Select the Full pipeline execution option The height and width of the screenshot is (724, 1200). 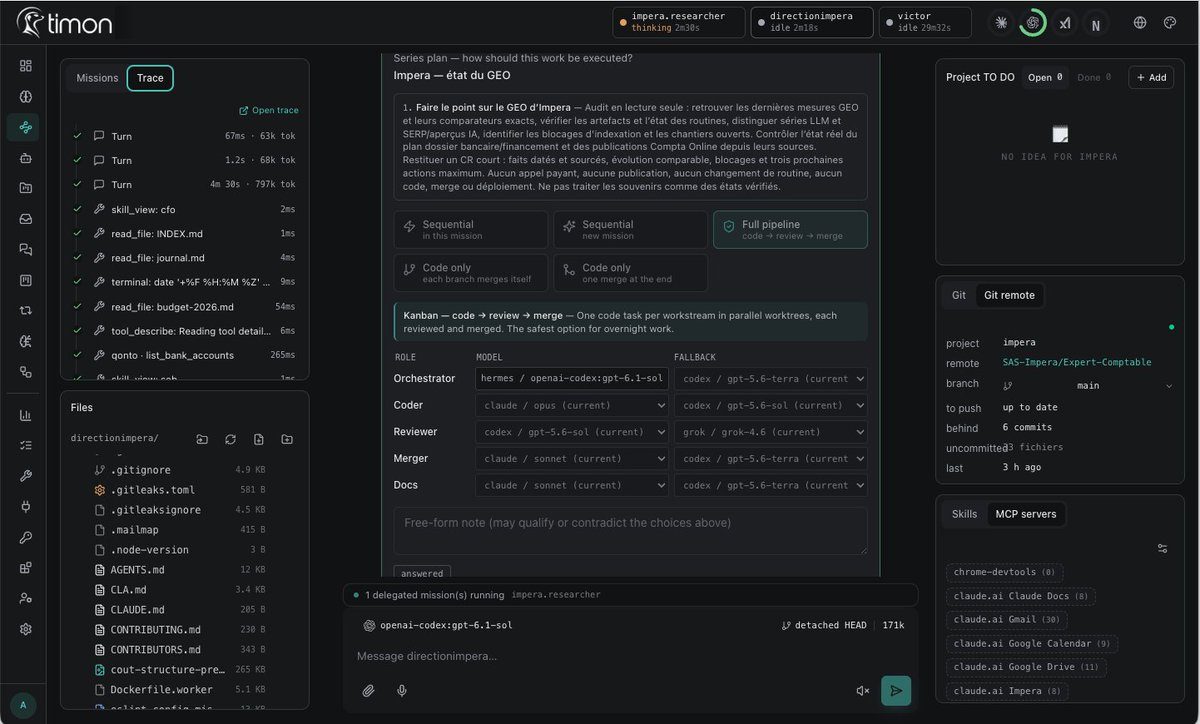(790, 229)
